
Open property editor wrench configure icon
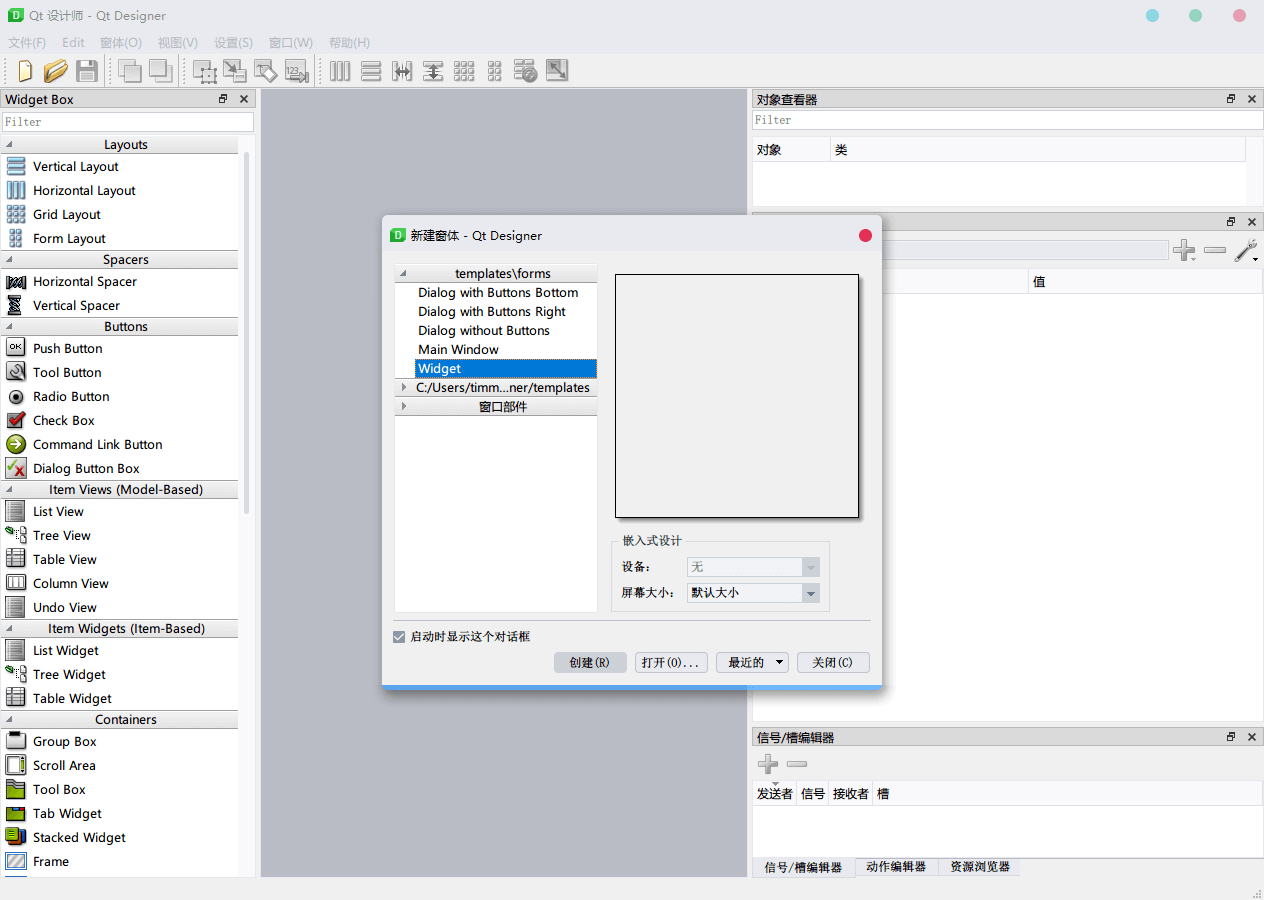pos(1246,250)
